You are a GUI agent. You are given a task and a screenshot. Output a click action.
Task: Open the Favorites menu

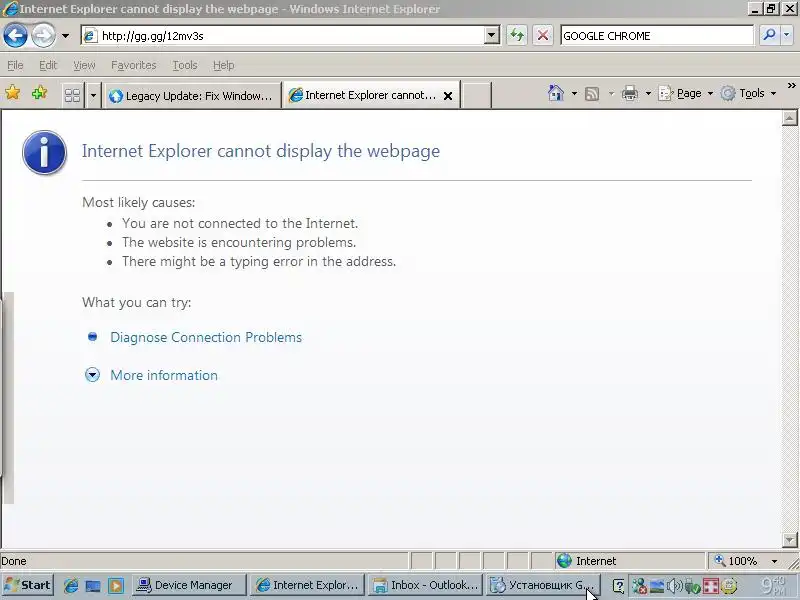[134, 65]
